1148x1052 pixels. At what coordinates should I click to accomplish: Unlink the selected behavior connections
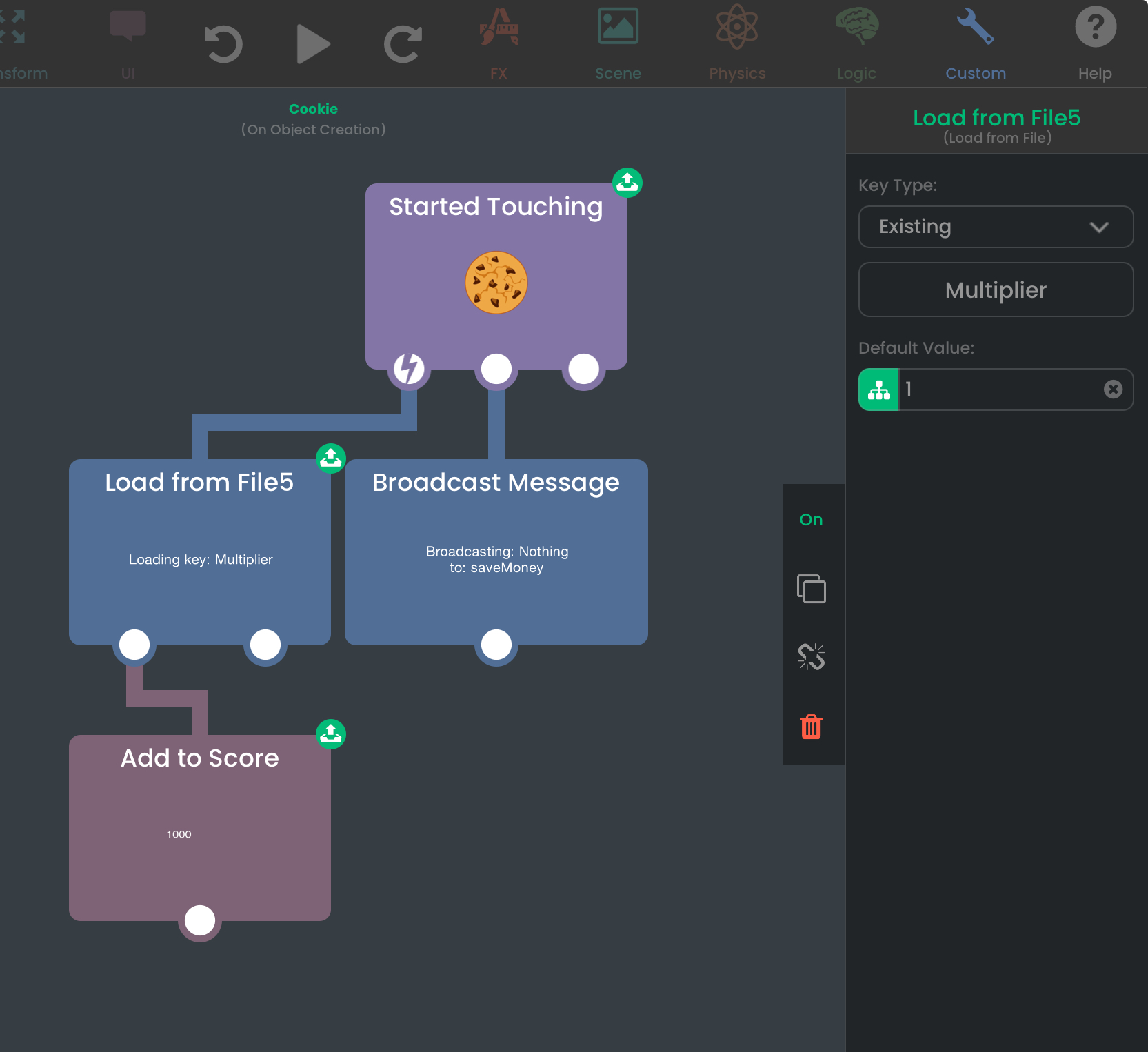tap(811, 657)
